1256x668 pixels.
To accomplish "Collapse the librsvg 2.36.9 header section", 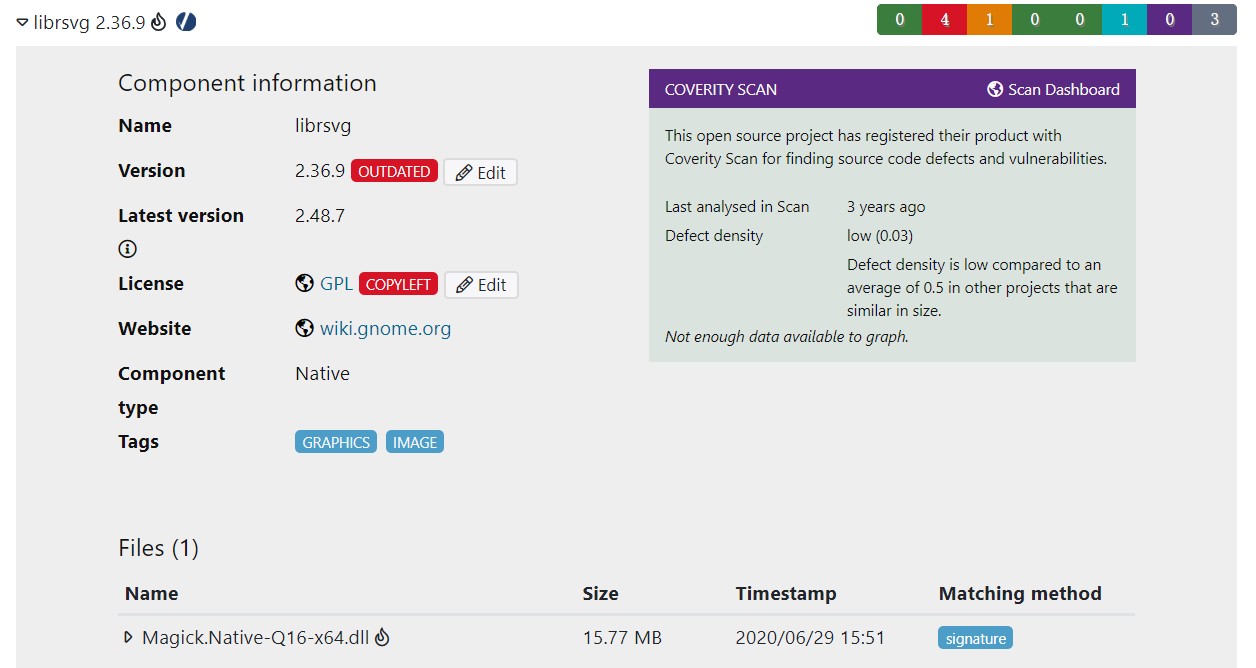I will click(21, 22).
